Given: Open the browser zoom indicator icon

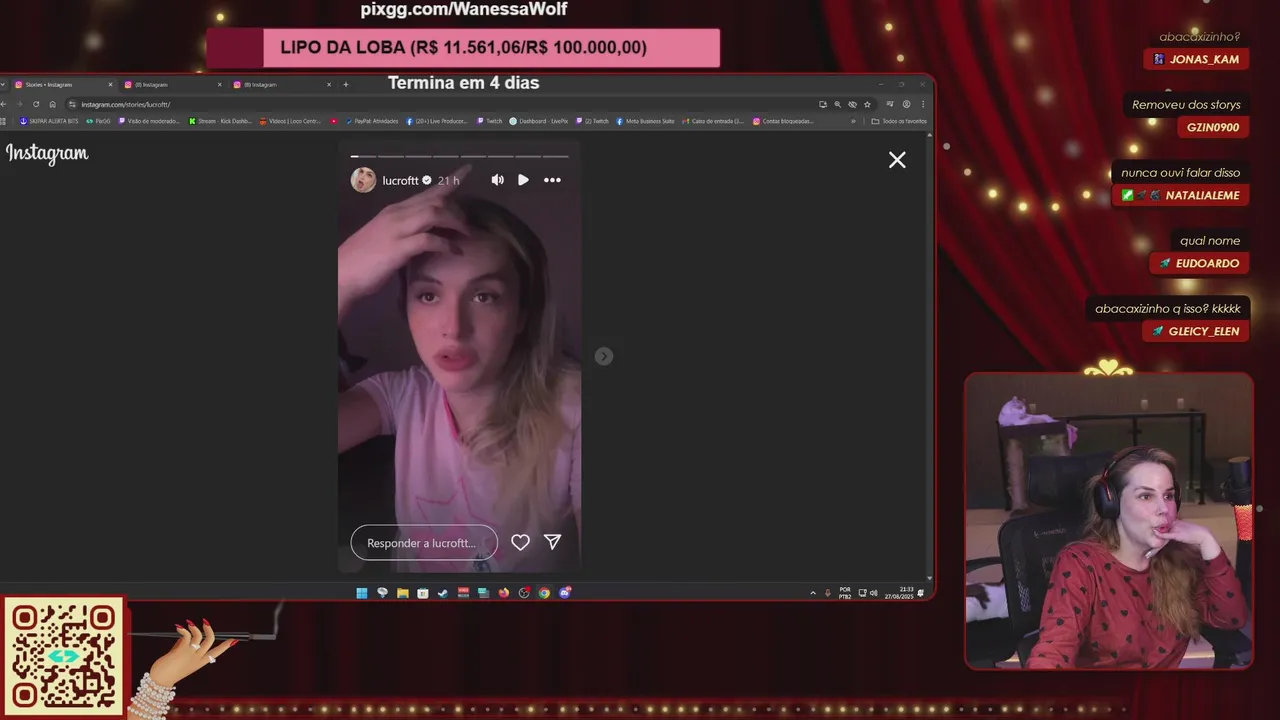Looking at the screenshot, I should (837, 104).
